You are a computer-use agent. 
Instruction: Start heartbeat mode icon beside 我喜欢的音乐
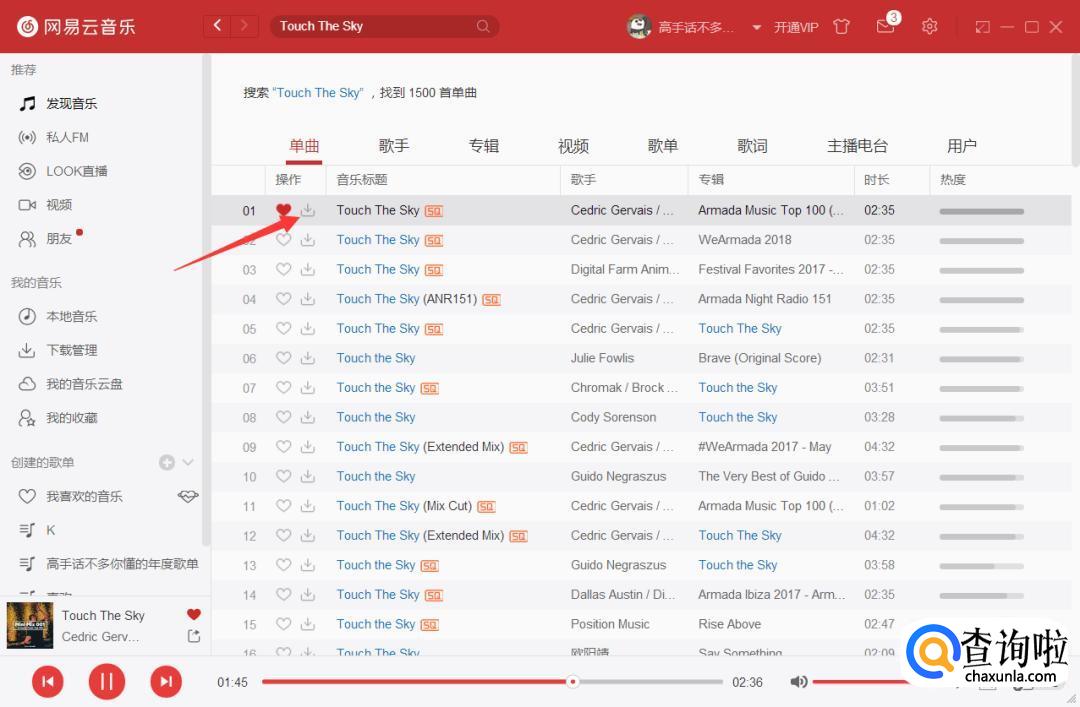click(188, 496)
